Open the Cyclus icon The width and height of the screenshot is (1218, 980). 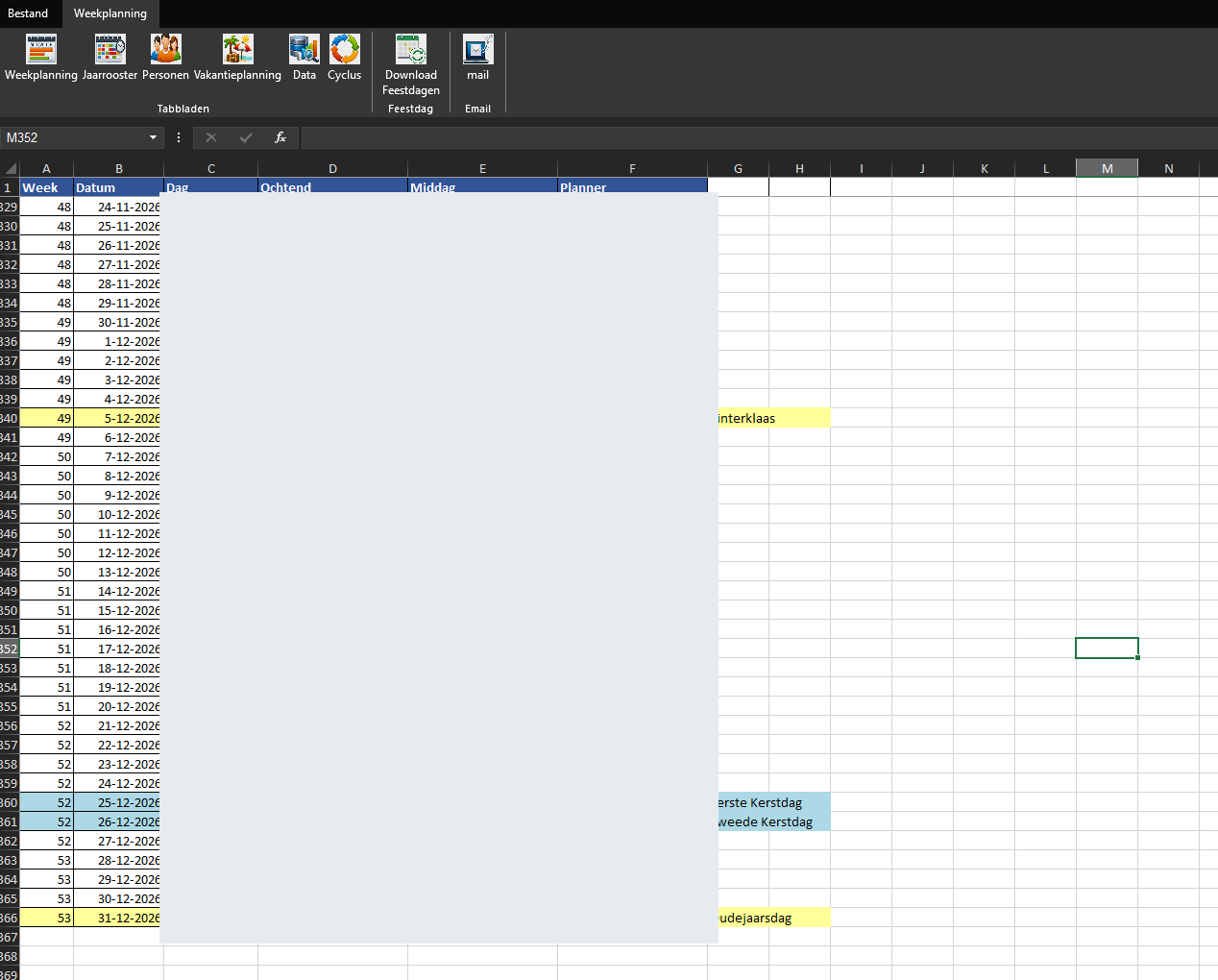coord(345,58)
